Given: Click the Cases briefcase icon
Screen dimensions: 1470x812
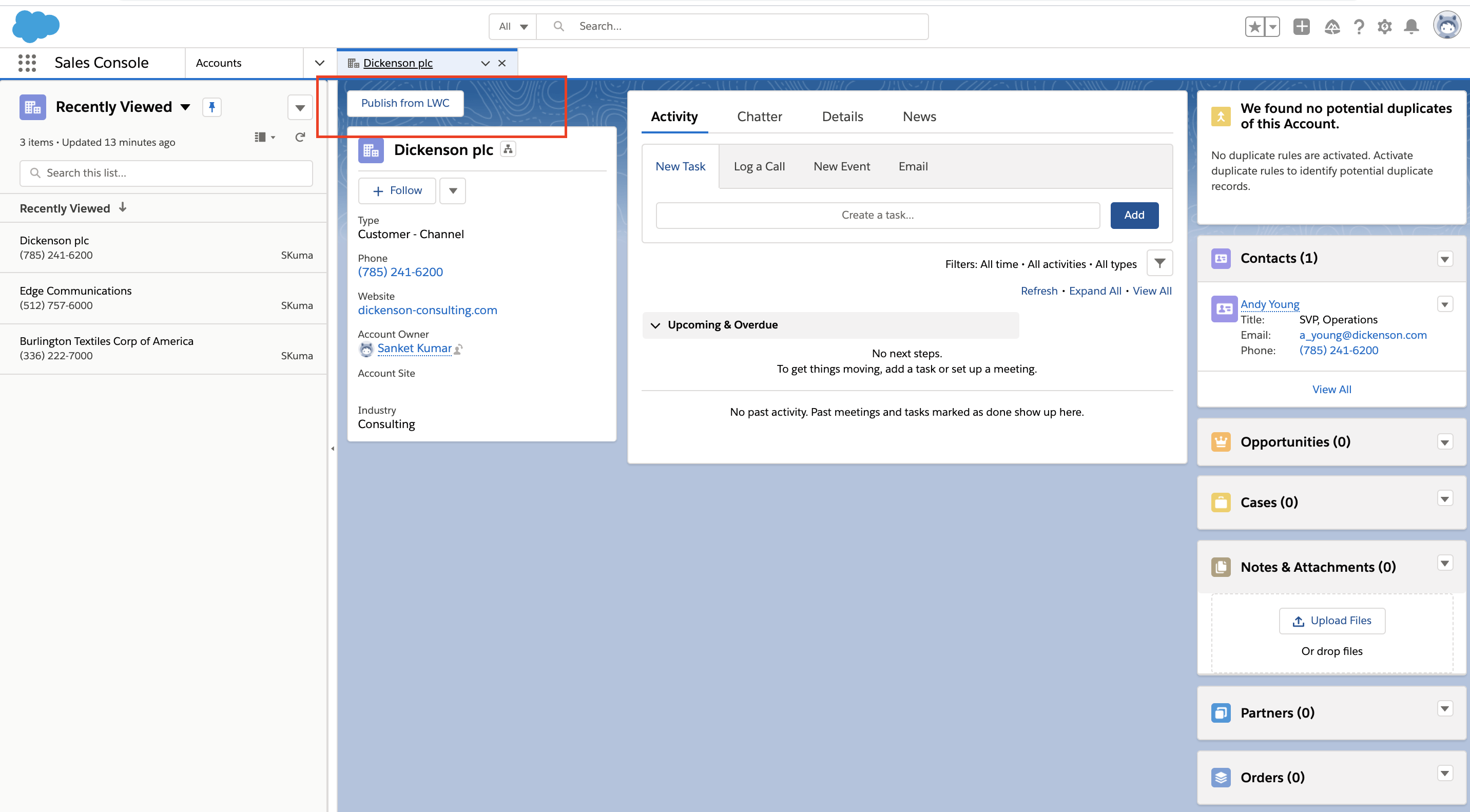Looking at the screenshot, I should (1221, 502).
